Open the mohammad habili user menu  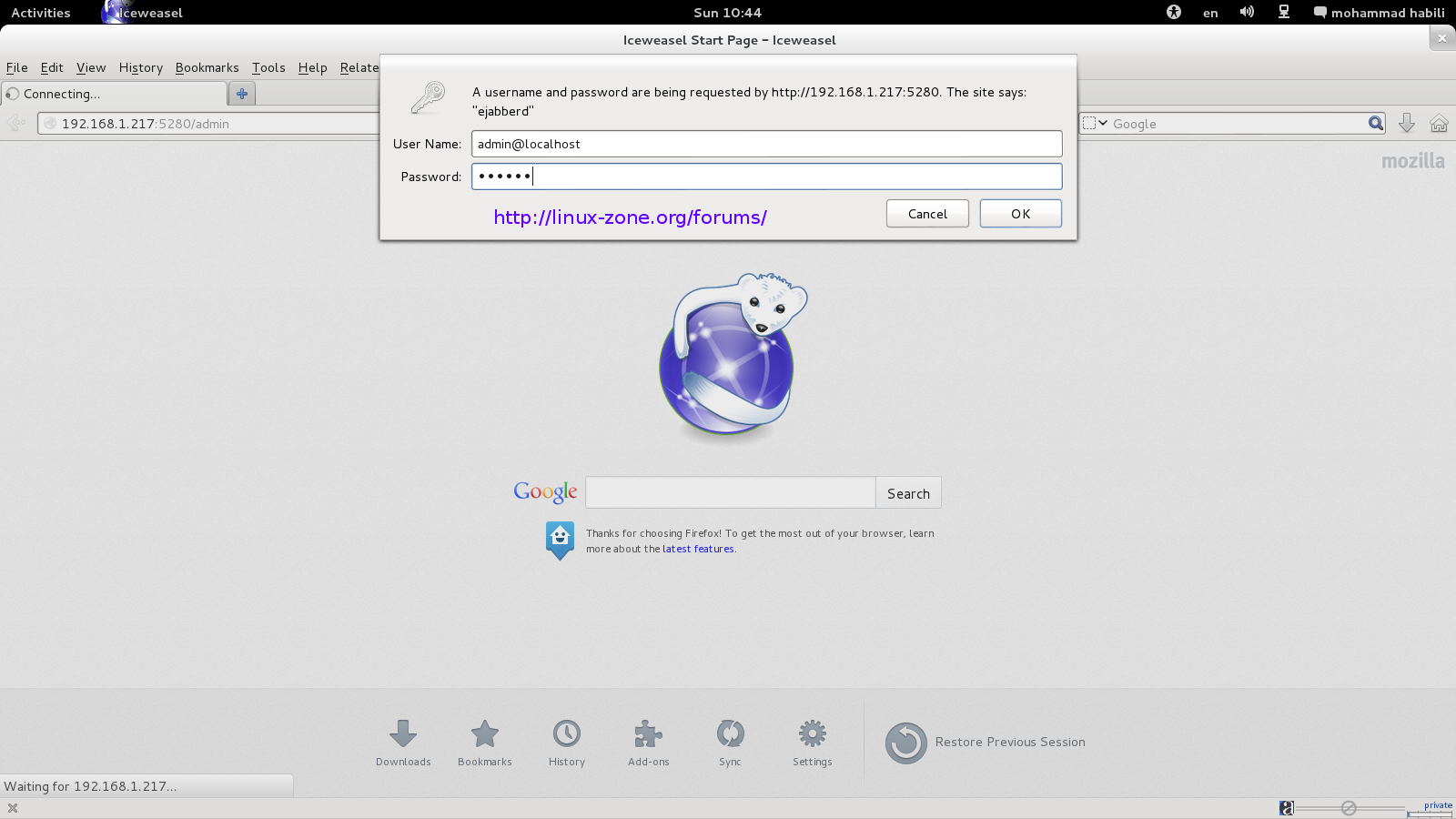pyautogui.click(x=1379, y=13)
